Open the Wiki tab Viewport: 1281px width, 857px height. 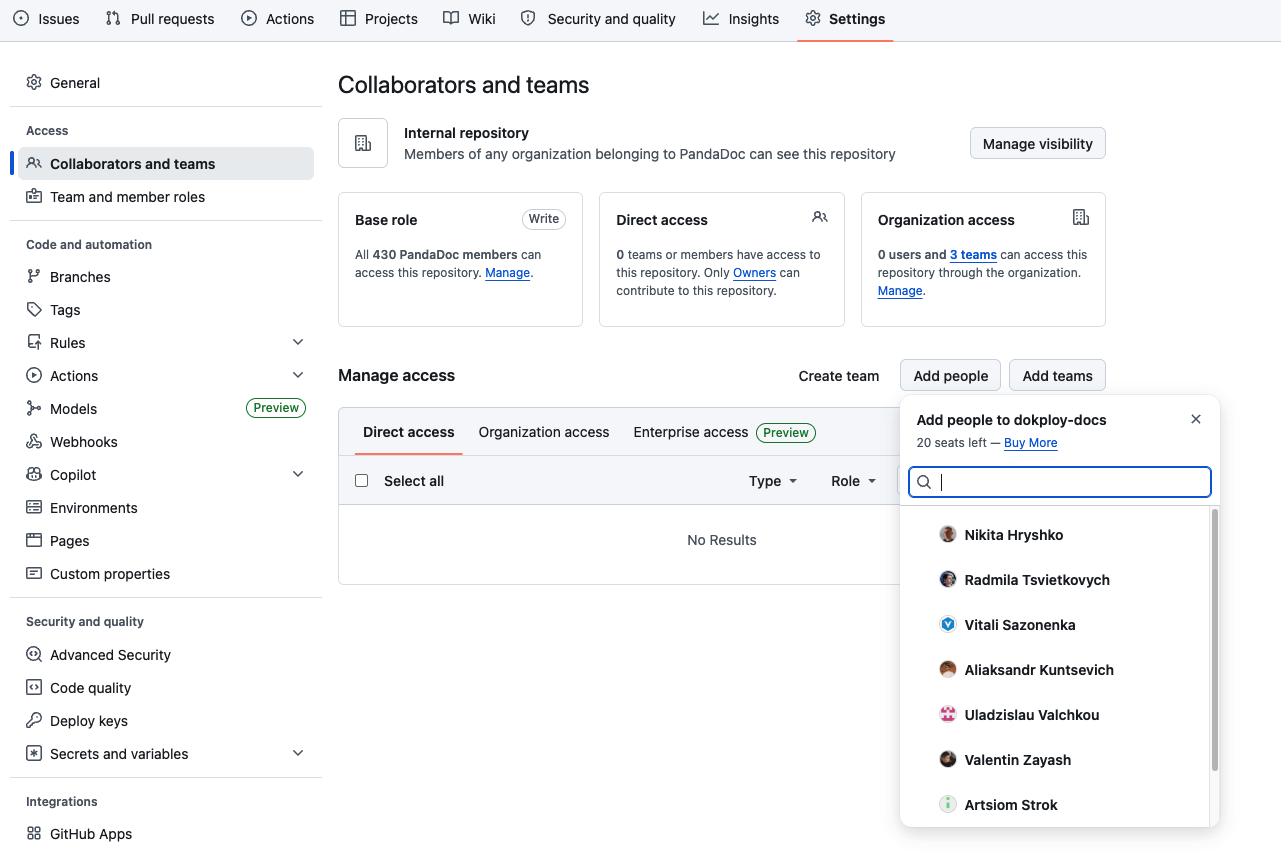[469, 19]
